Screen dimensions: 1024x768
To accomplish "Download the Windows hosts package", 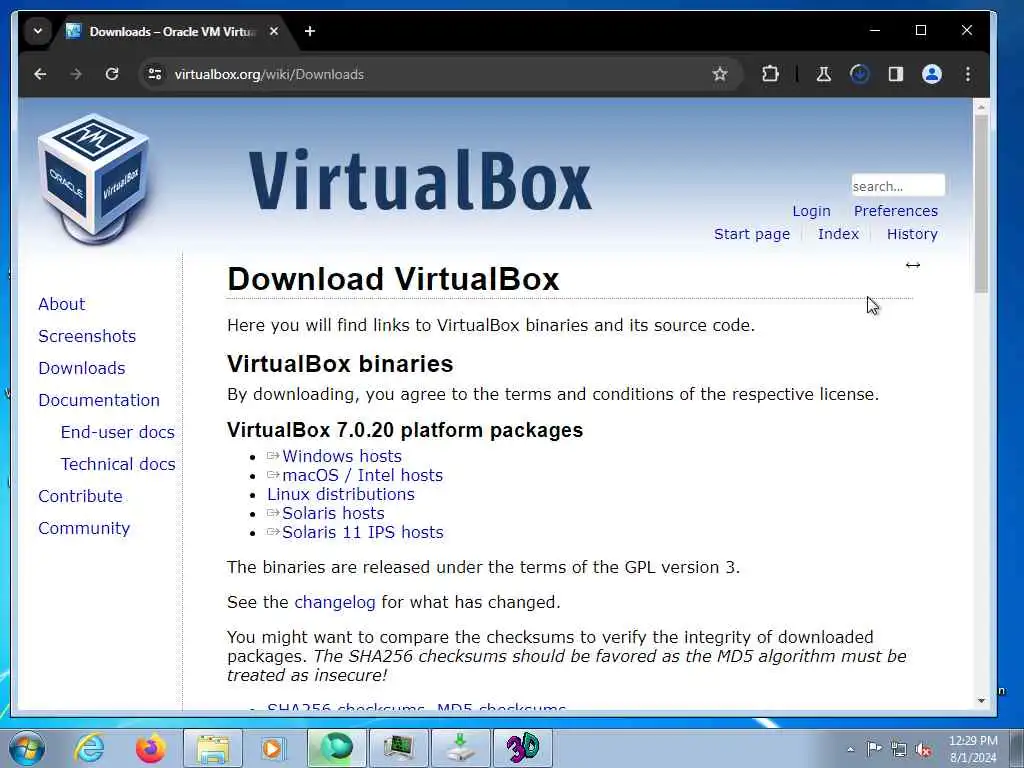I will pos(342,456).
